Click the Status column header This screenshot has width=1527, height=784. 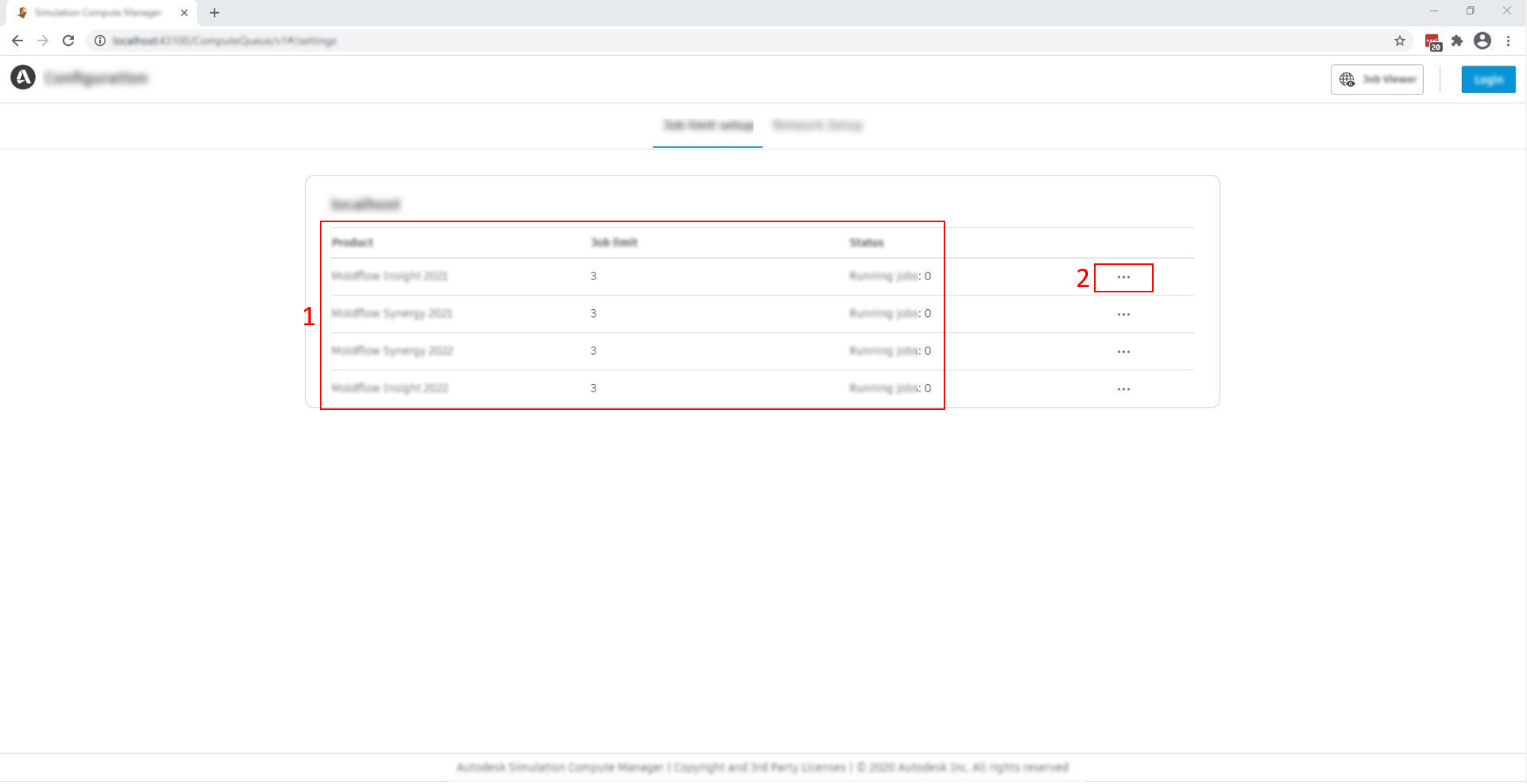867,242
